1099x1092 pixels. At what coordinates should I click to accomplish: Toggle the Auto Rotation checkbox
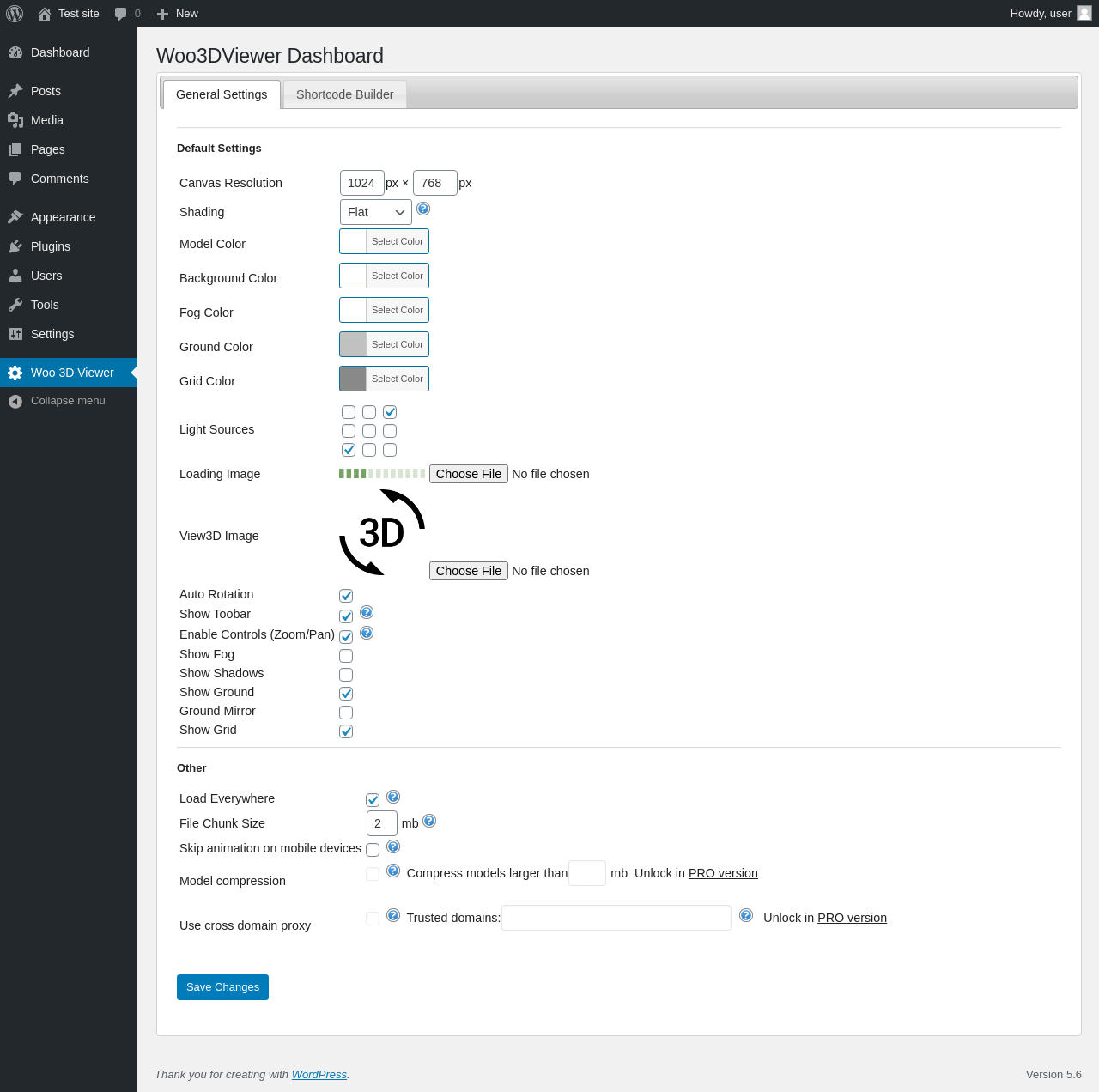346,596
